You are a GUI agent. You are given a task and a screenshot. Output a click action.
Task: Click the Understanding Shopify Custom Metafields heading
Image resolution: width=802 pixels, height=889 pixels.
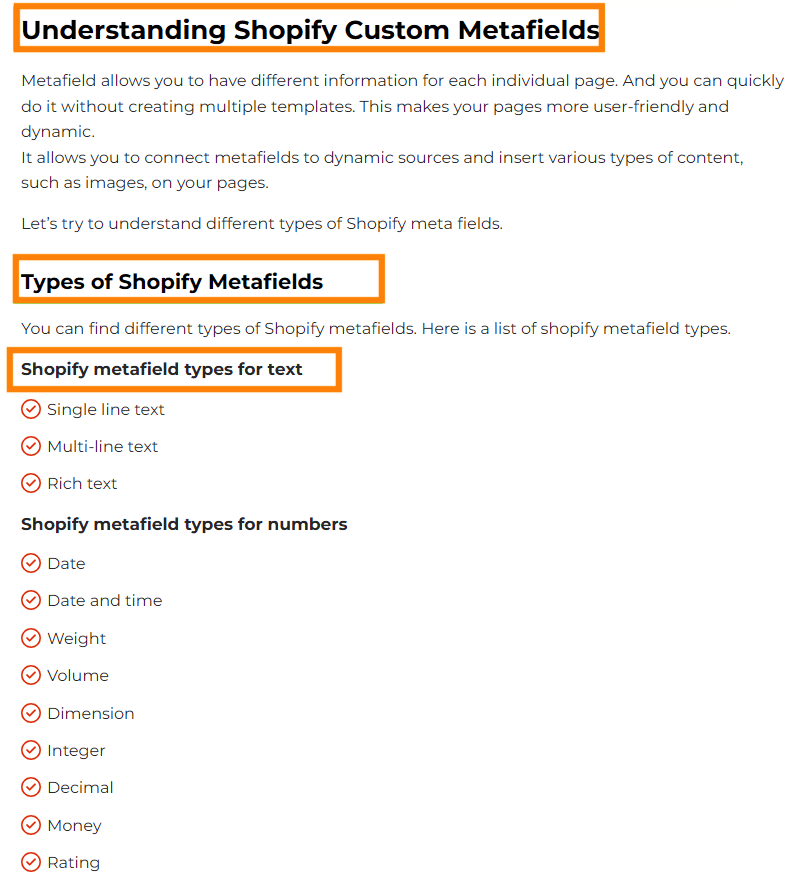[x=310, y=30]
